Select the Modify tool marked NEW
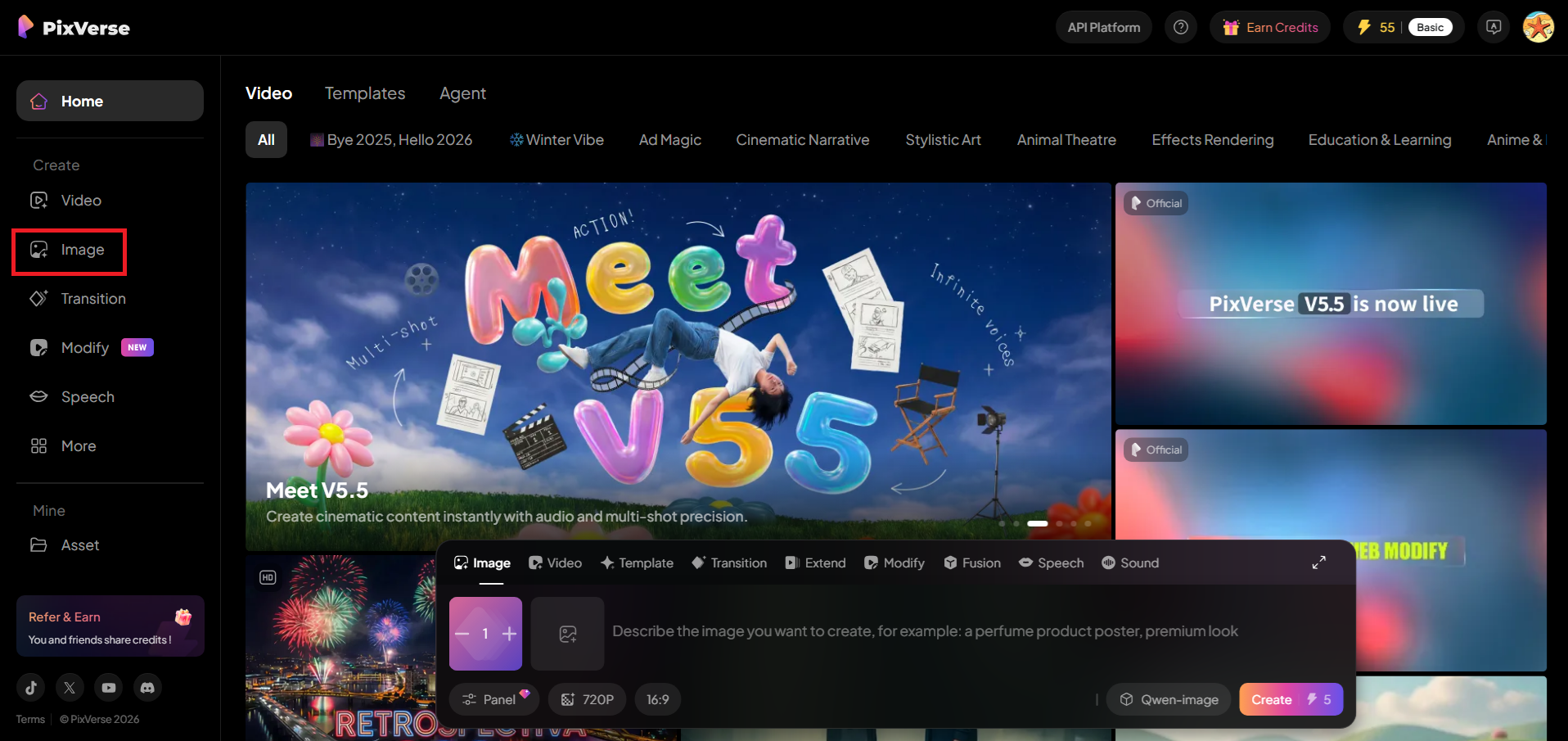Viewport: 1568px width, 741px height. [x=85, y=347]
